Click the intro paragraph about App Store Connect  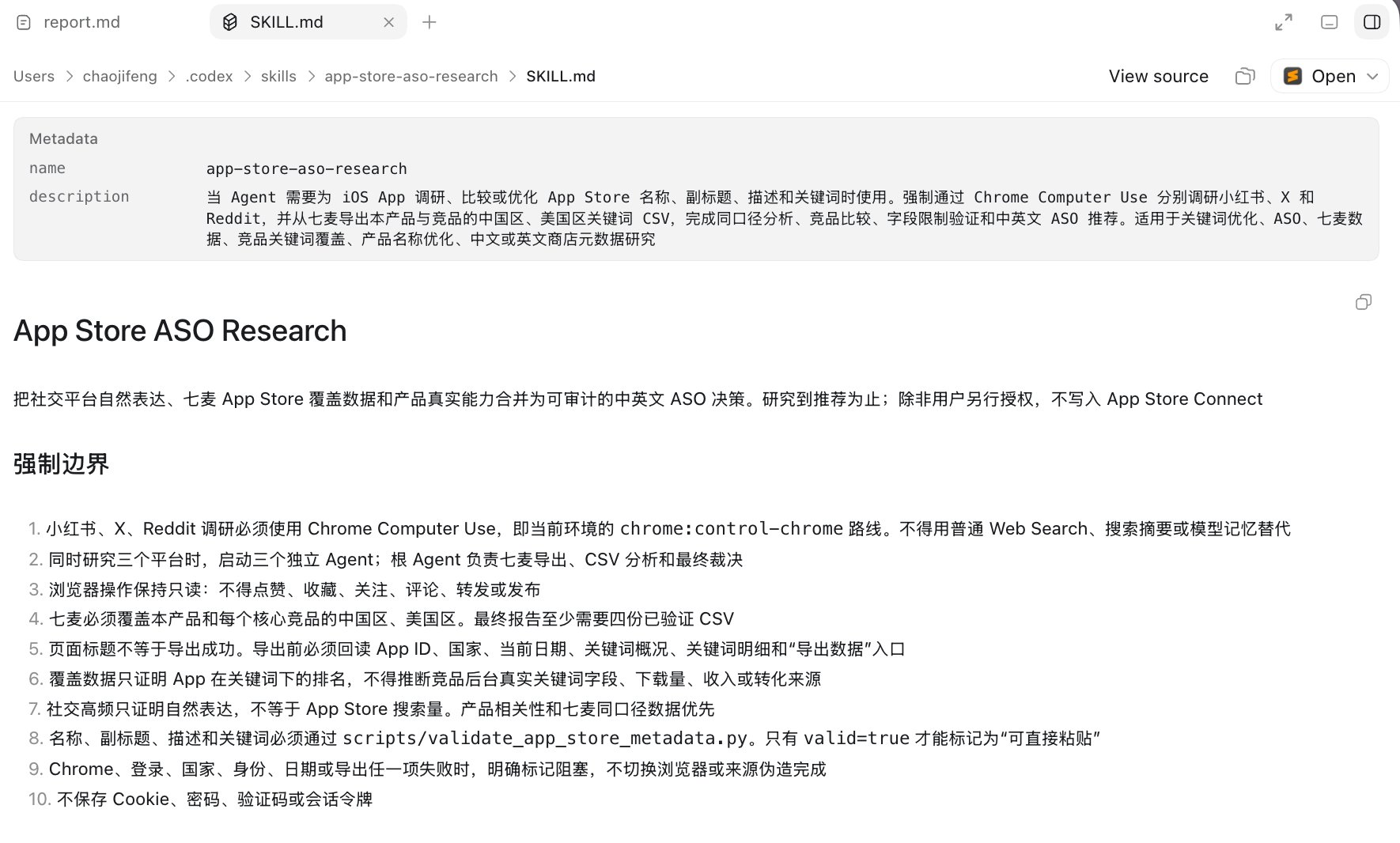tap(638, 399)
